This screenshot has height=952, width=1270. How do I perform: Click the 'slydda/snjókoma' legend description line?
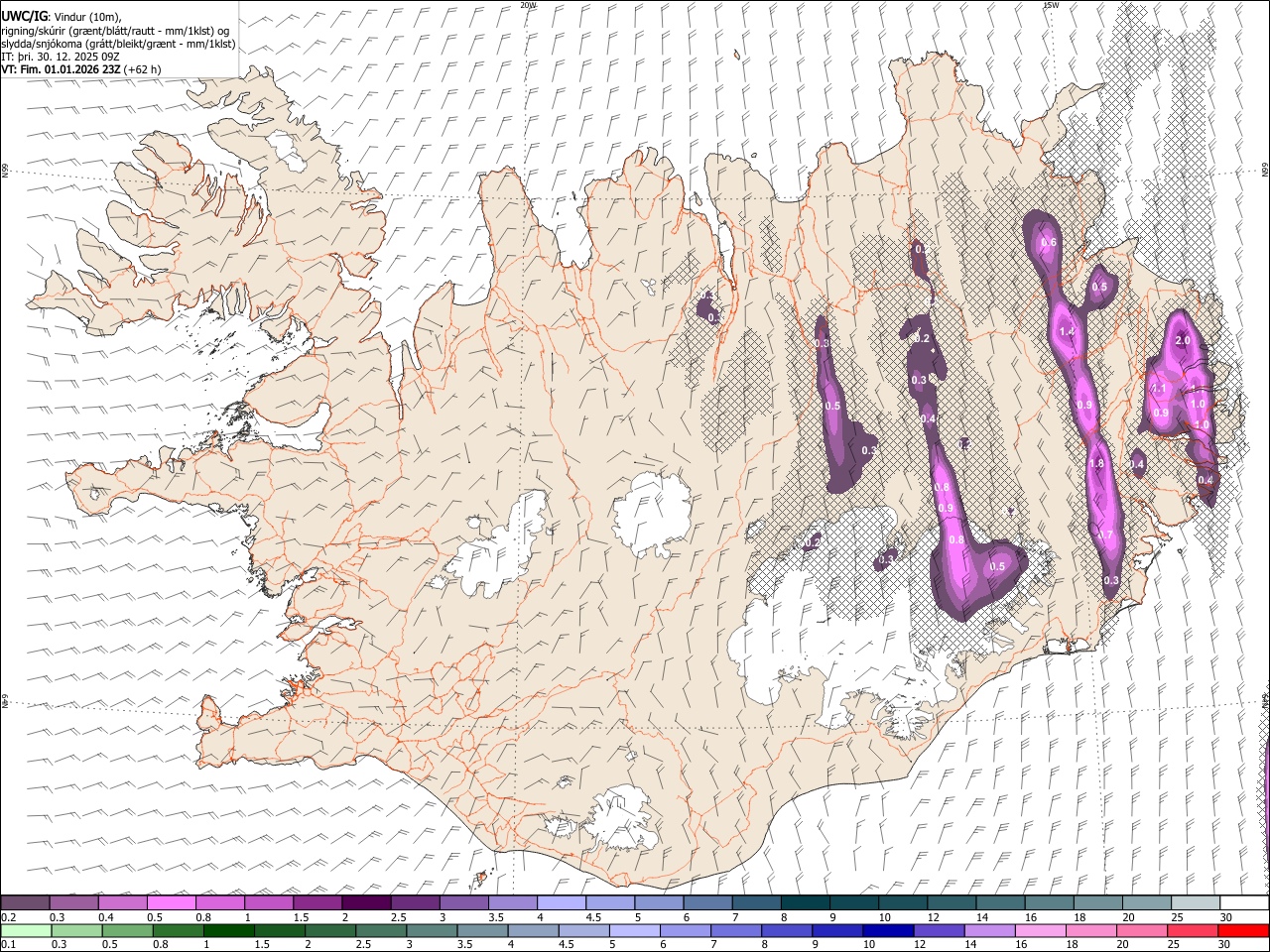click(x=118, y=44)
